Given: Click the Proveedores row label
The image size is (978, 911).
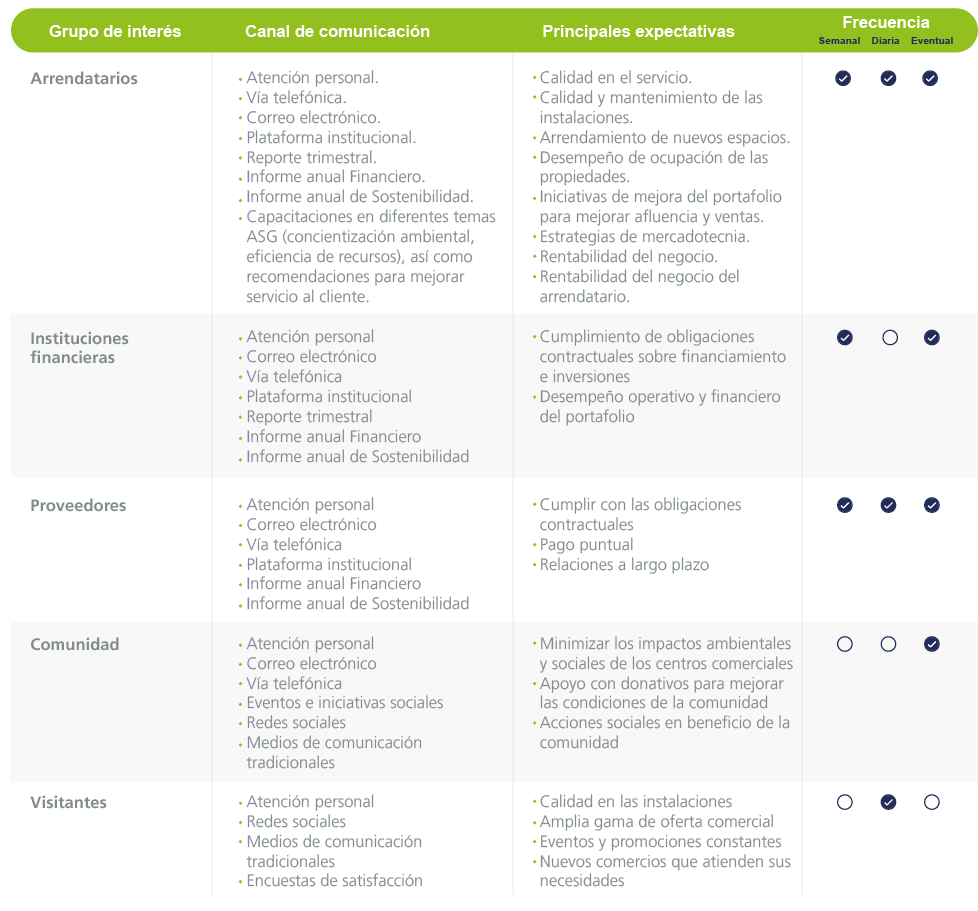Looking at the screenshot, I should point(78,505).
